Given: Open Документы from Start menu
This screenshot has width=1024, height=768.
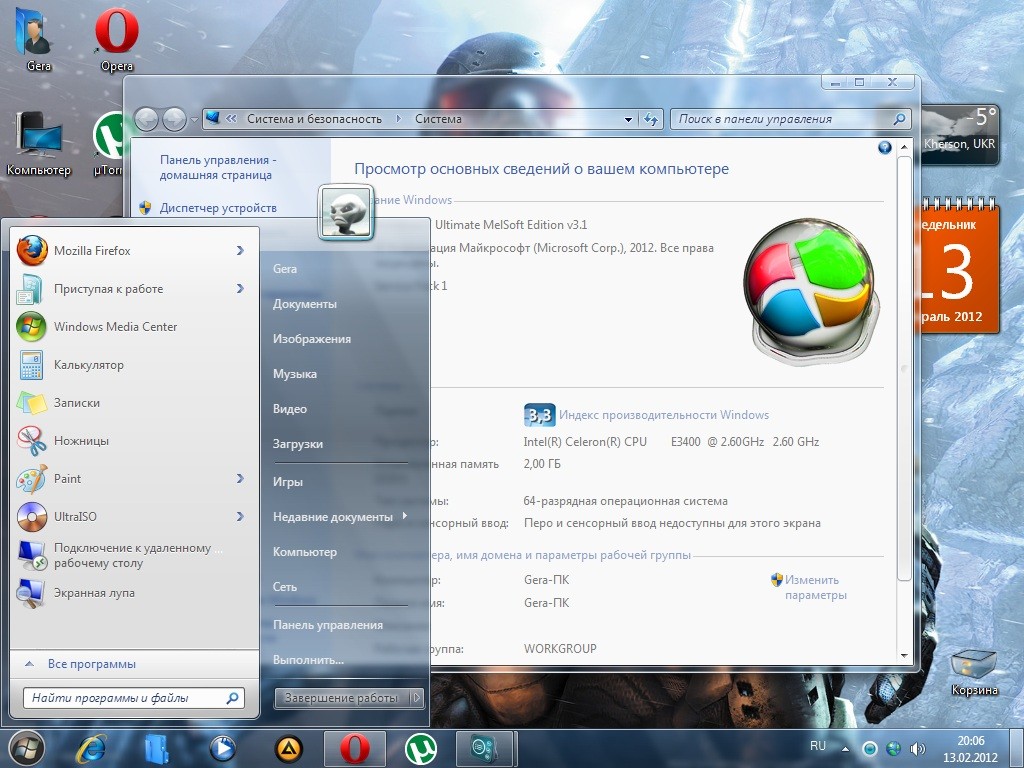Looking at the screenshot, I should click(305, 304).
